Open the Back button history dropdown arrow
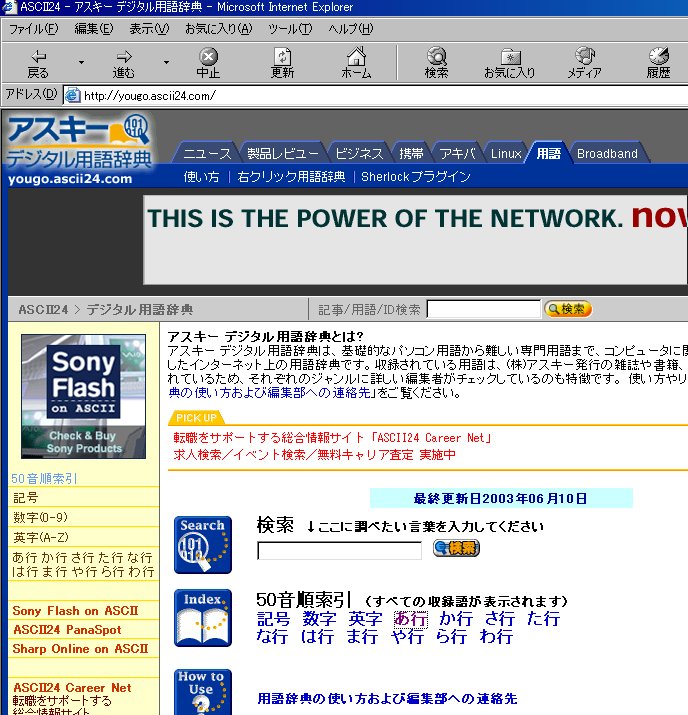Image resolution: width=688 pixels, height=715 pixels. pyautogui.click(x=81, y=62)
